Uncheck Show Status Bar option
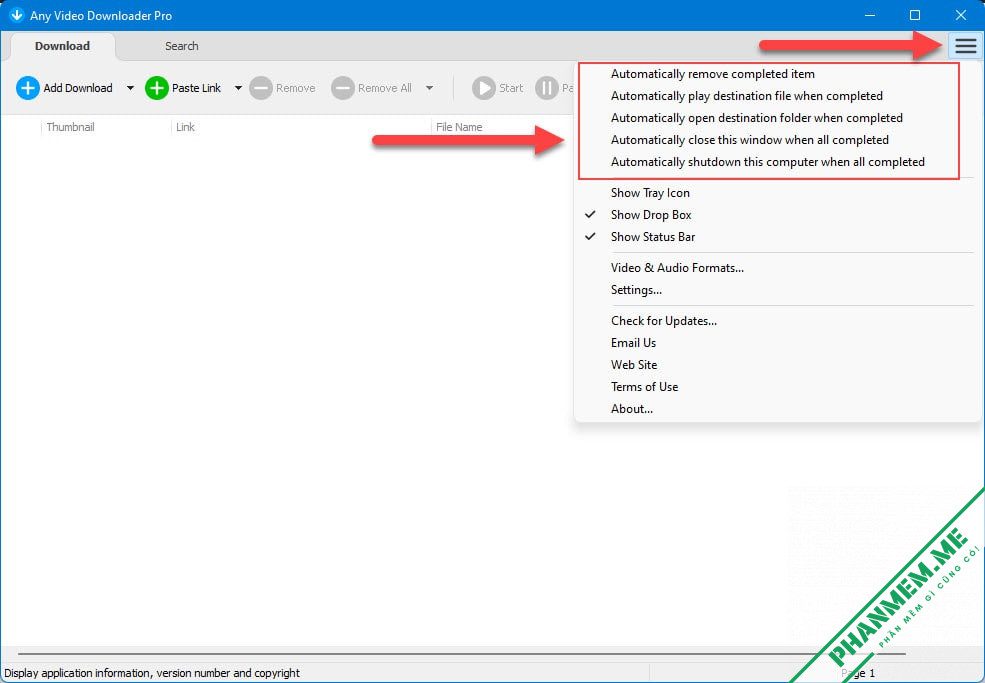Image resolution: width=985 pixels, height=683 pixels. click(777, 237)
